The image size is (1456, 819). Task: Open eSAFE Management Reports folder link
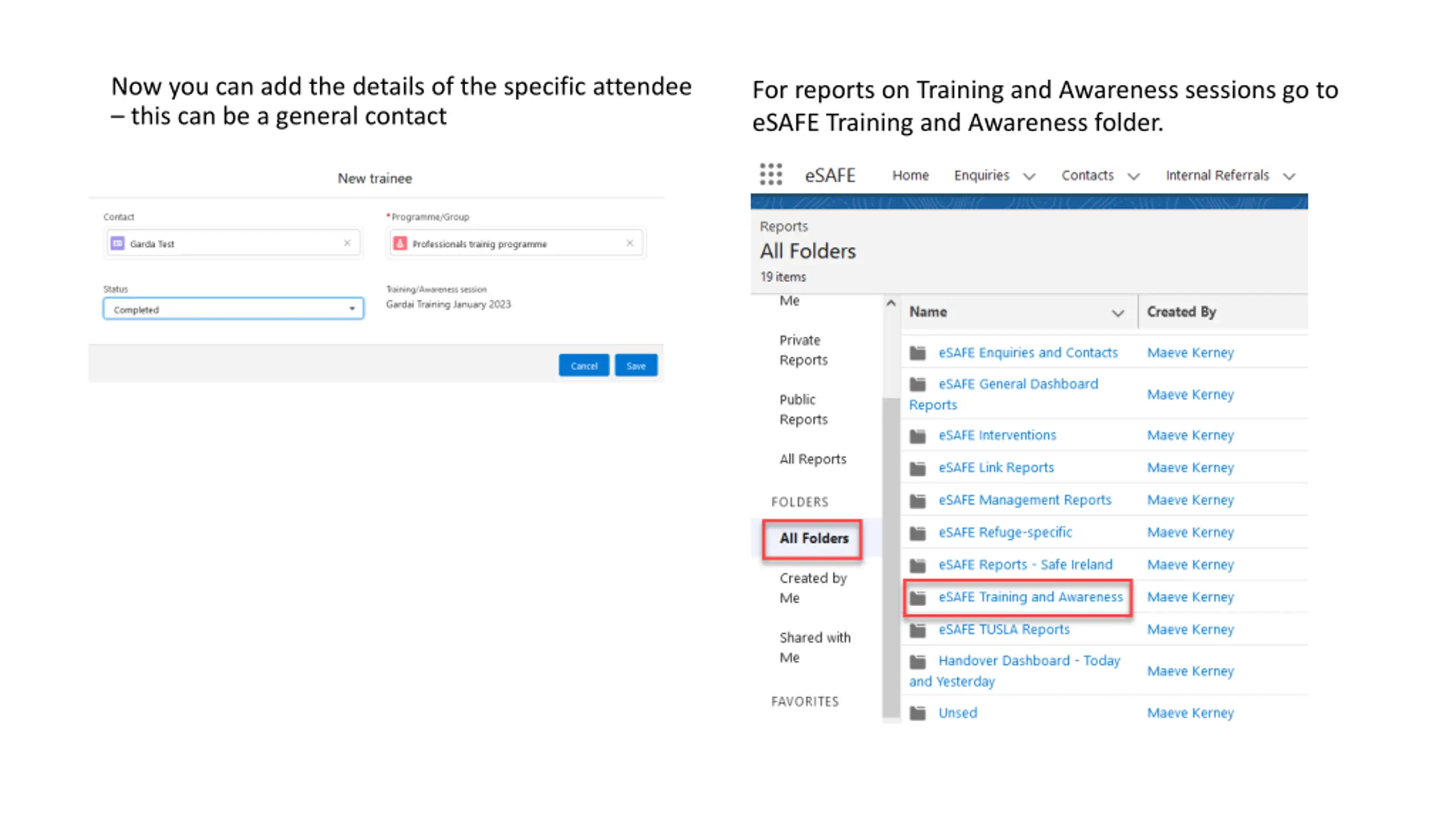click(1024, 500)
